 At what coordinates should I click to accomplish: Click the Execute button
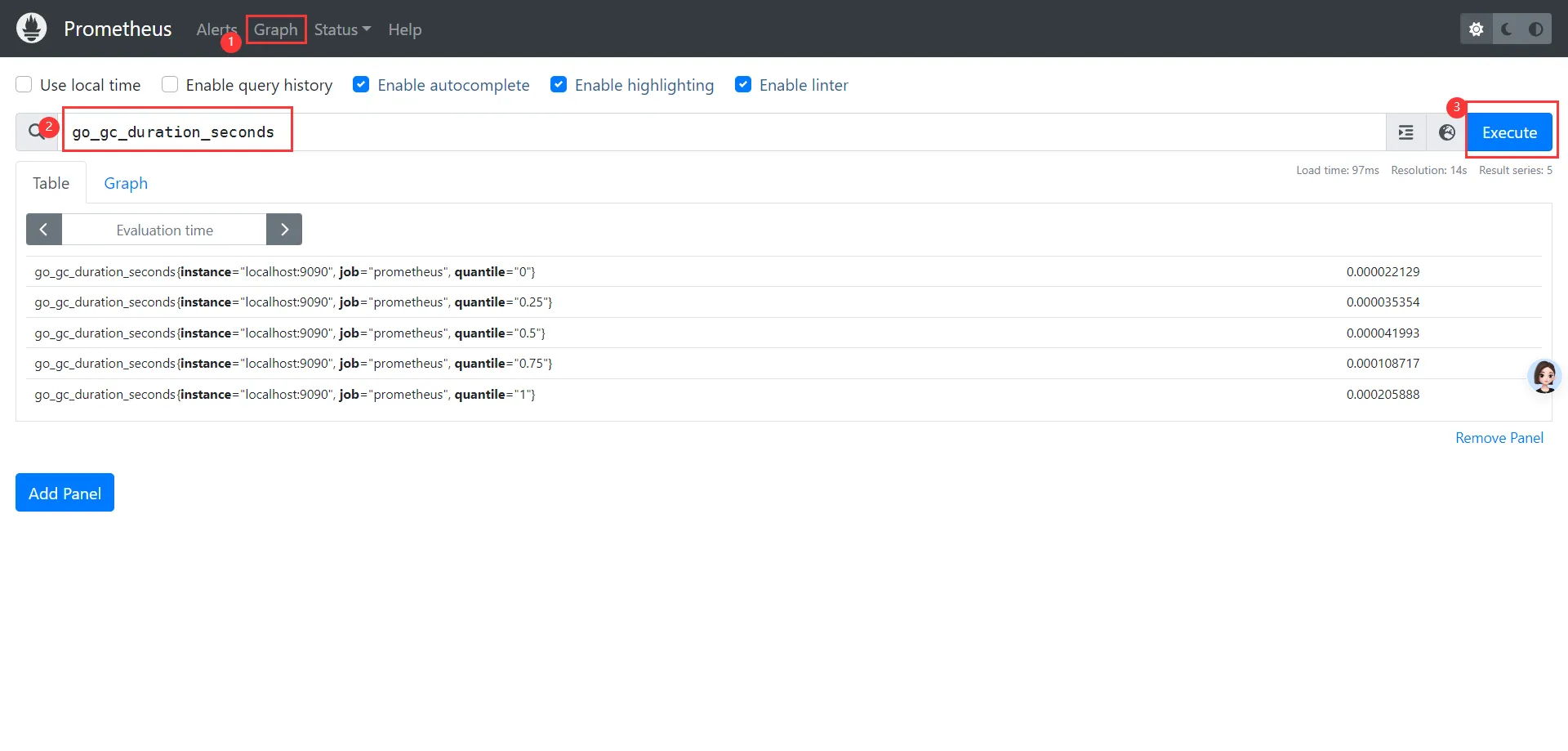tap(1509, 132)
